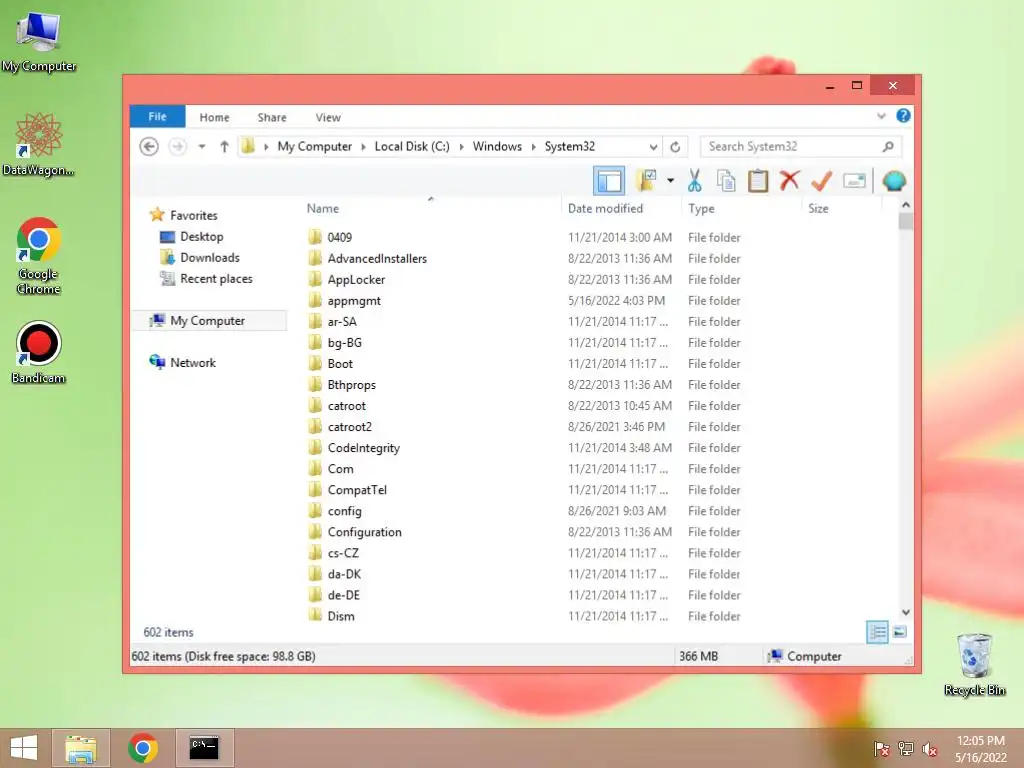
Task: Select Network in the navigation pane
Action: point(193,362)
